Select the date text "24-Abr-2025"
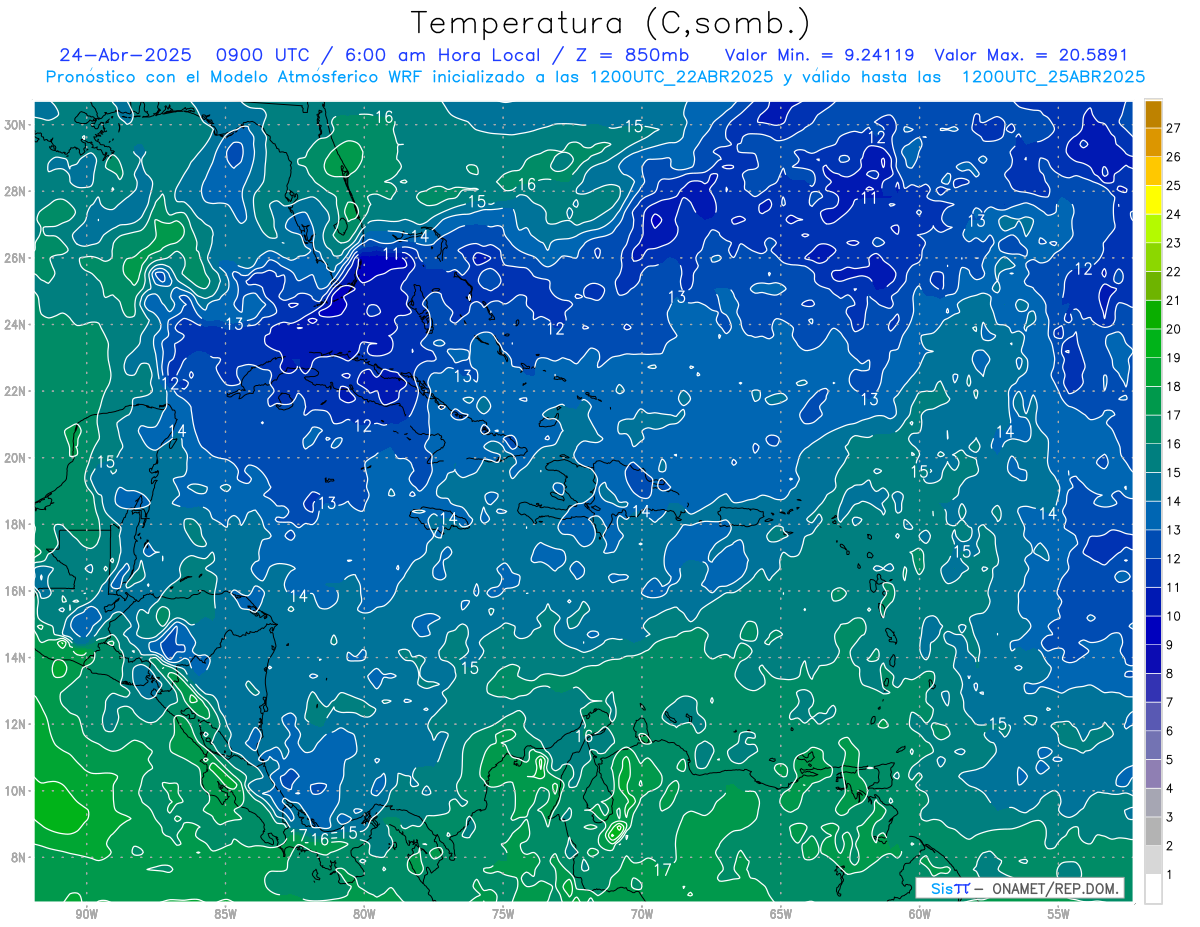Image resolution: width=1200 pixels, height=927 pixels. click(126, 55)
